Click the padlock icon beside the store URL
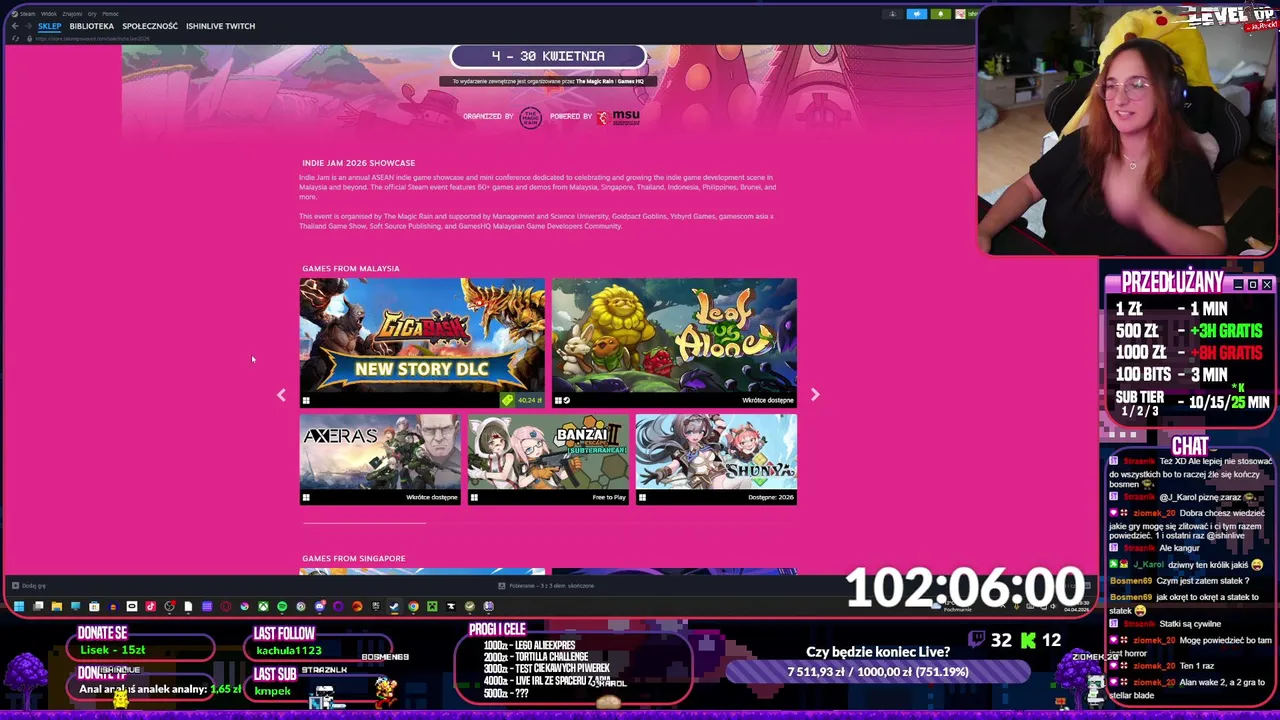This screenshot has height=720, width=1280. coord(29,39)
